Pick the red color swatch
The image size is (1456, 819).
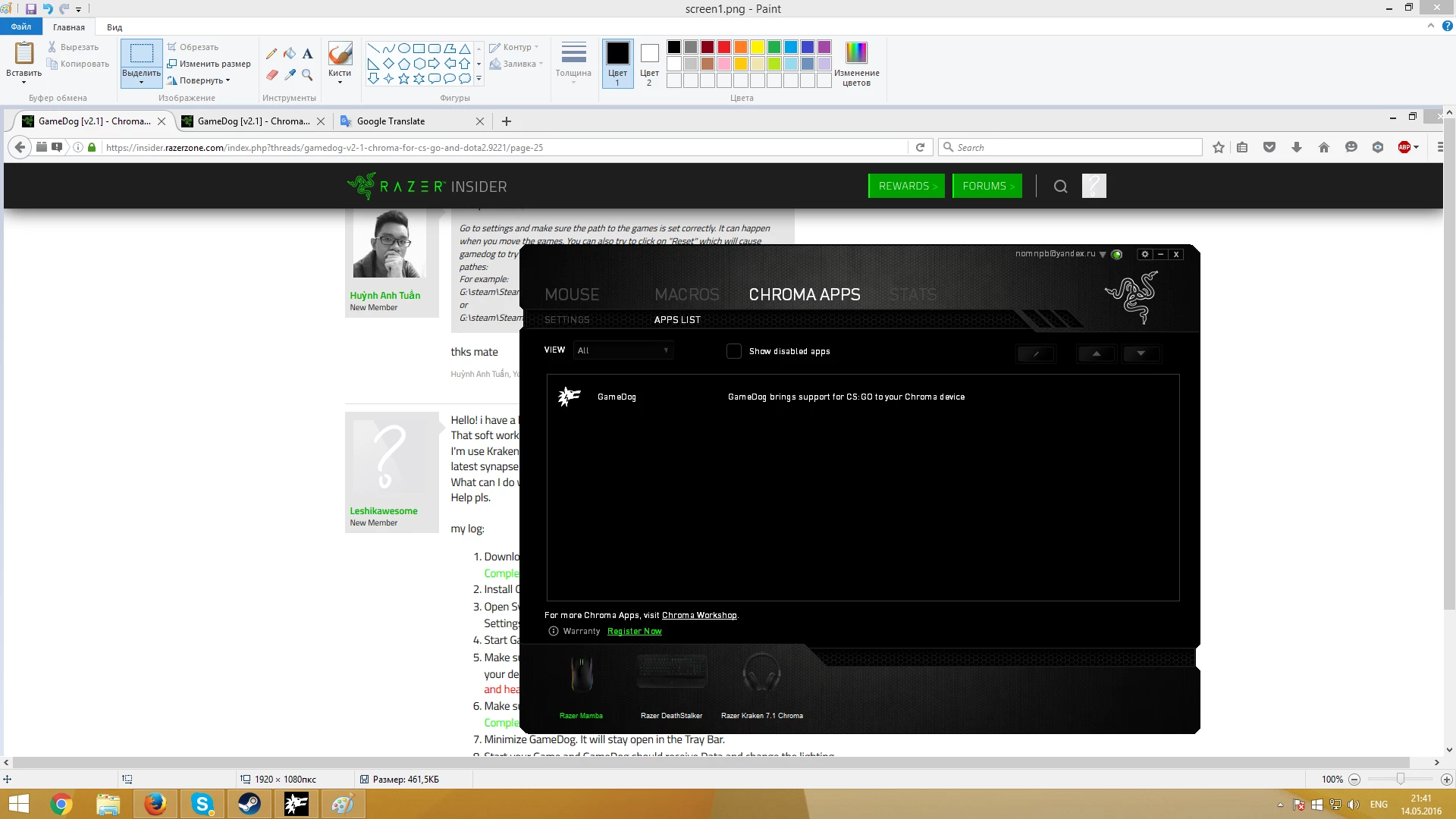[x=724, y=47]
